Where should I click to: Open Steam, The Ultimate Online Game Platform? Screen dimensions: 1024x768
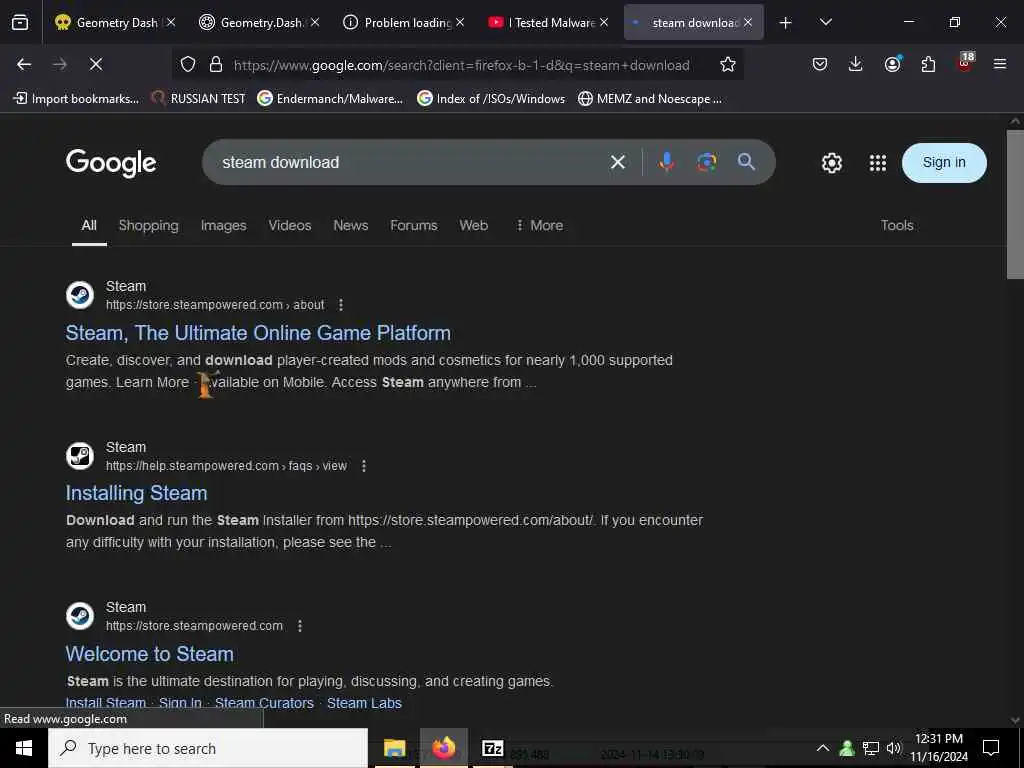point(258,333)
